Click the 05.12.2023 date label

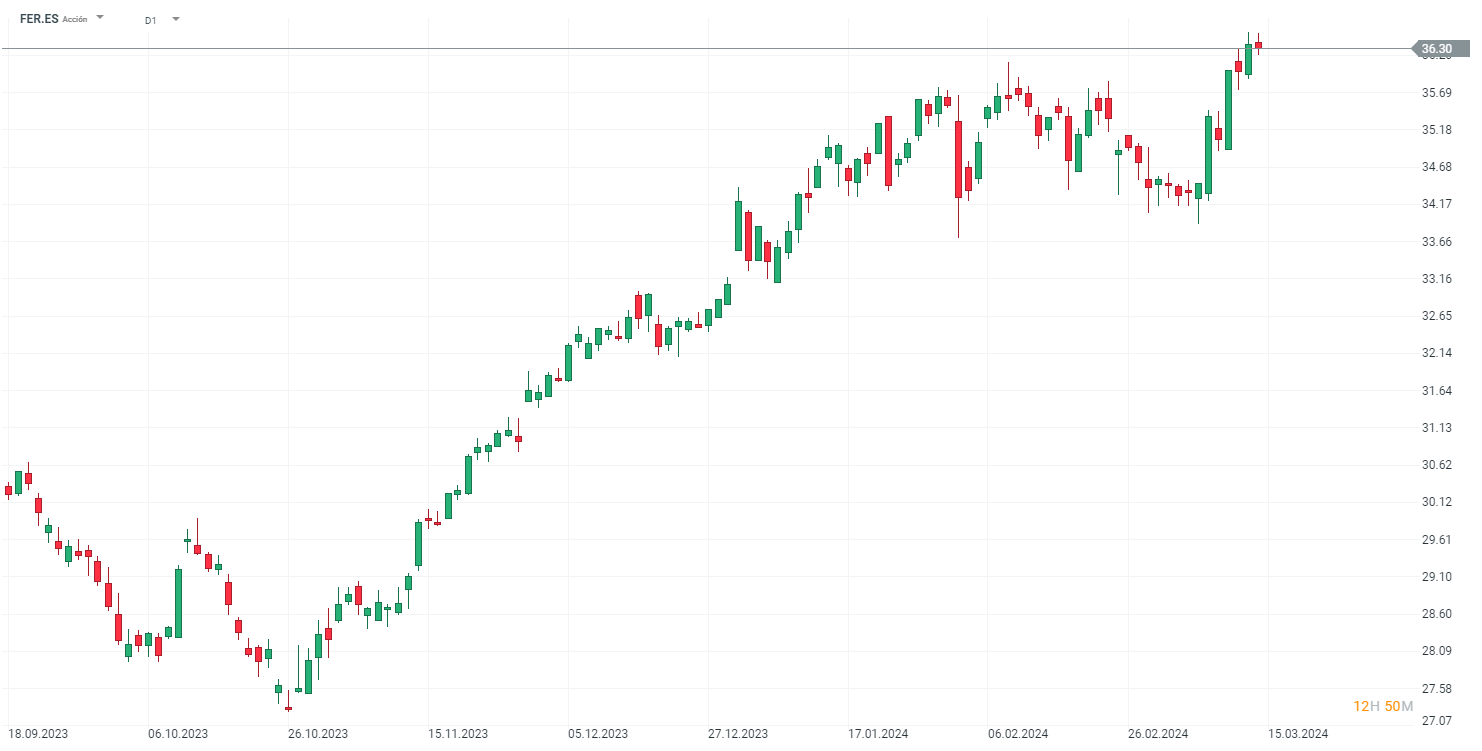pyautogui.click(x=598, y=734)
